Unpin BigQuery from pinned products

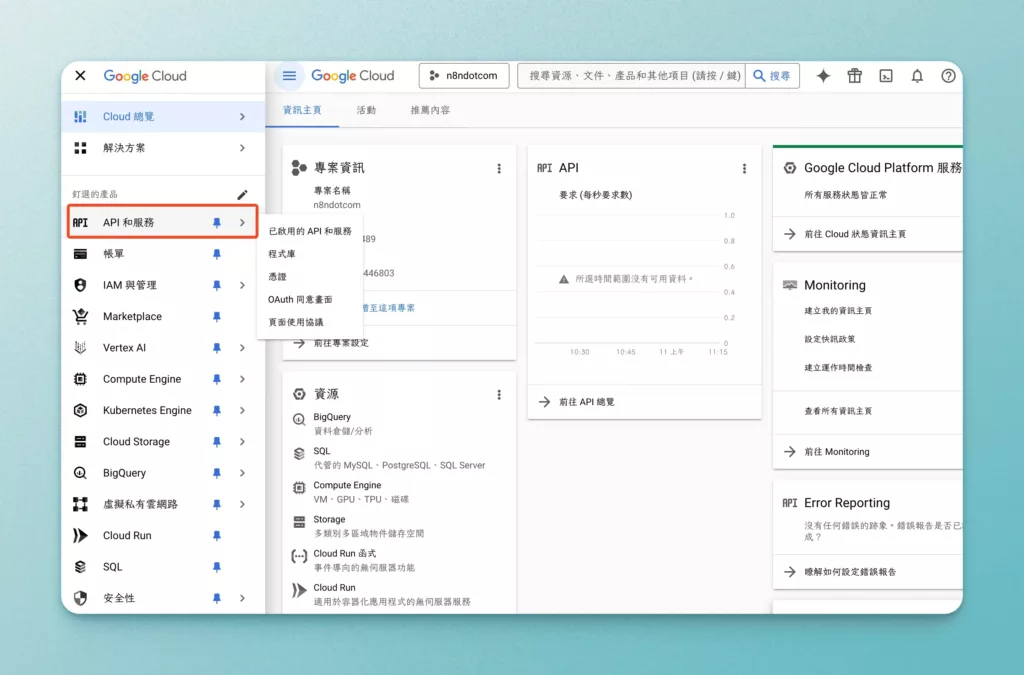pyautogui.click(x=217, y=473)
